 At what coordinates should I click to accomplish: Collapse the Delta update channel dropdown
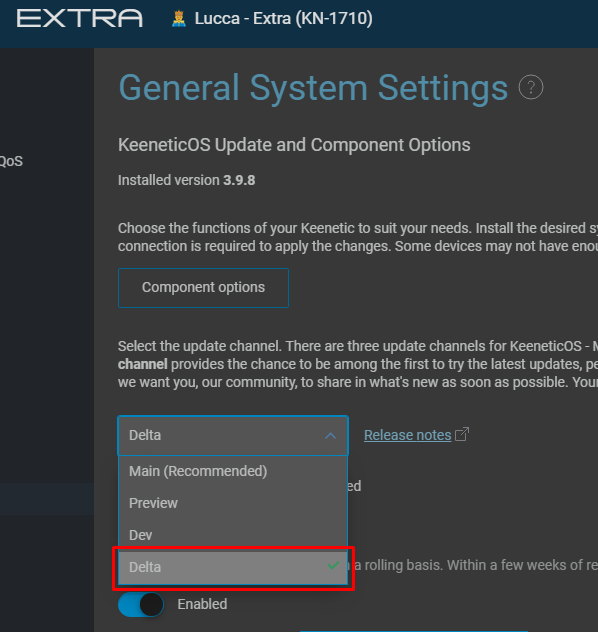[233, 435]
